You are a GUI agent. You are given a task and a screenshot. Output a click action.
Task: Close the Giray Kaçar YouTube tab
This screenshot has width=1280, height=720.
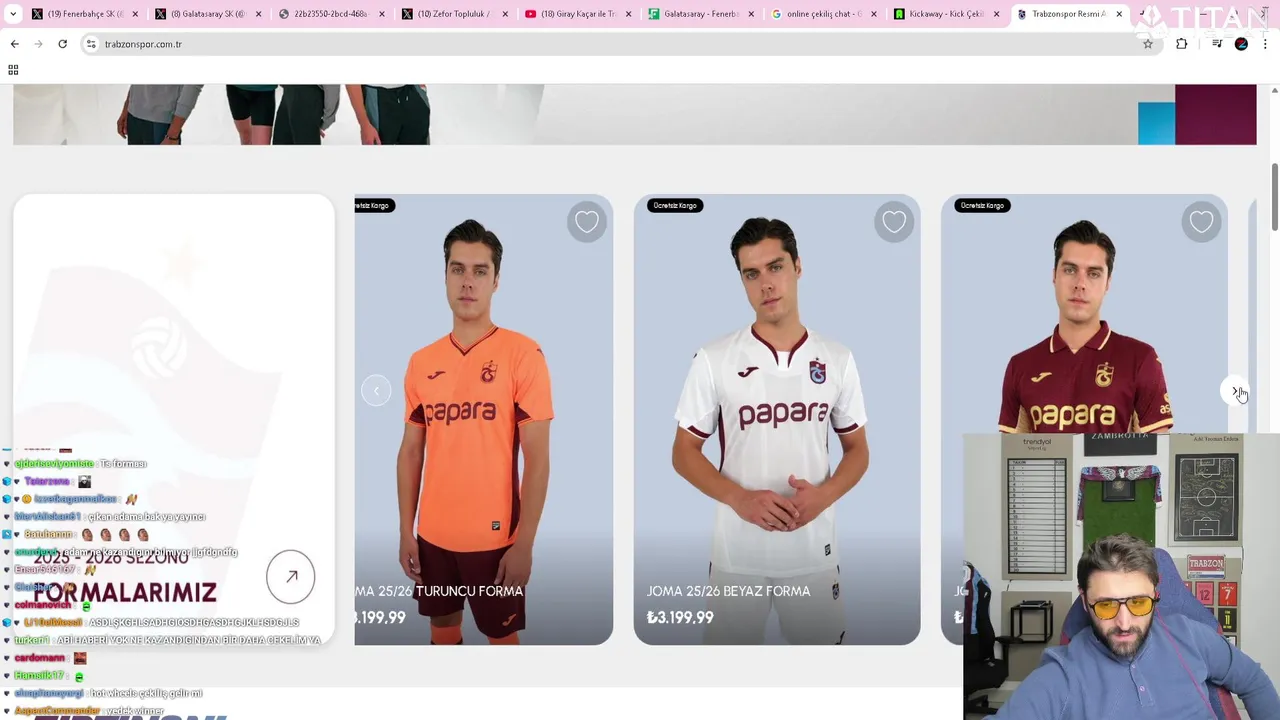click(628, 14)
